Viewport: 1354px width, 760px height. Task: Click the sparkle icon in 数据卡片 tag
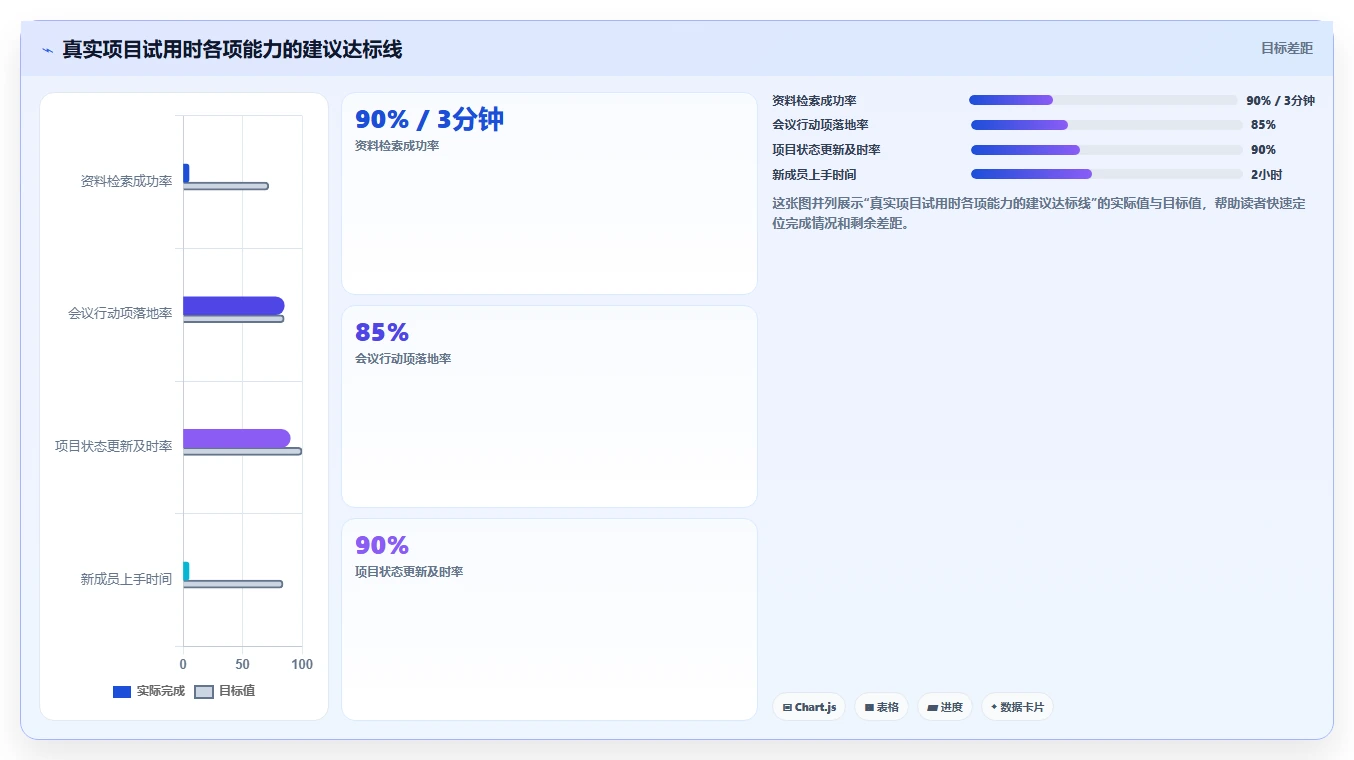point(994,707)
